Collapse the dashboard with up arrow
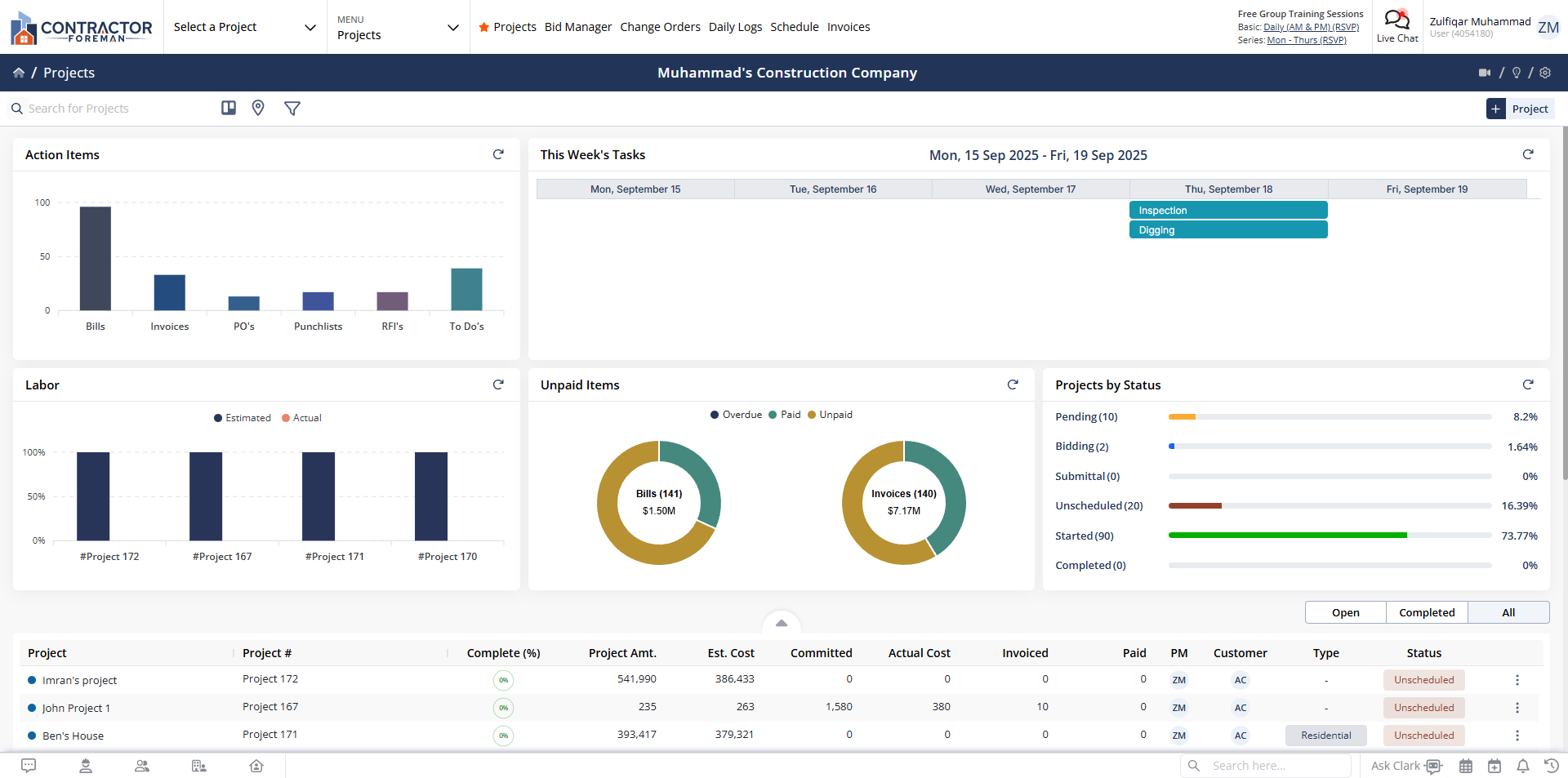The width and height of the screenshot is (1568, 778). click(782, 623)
